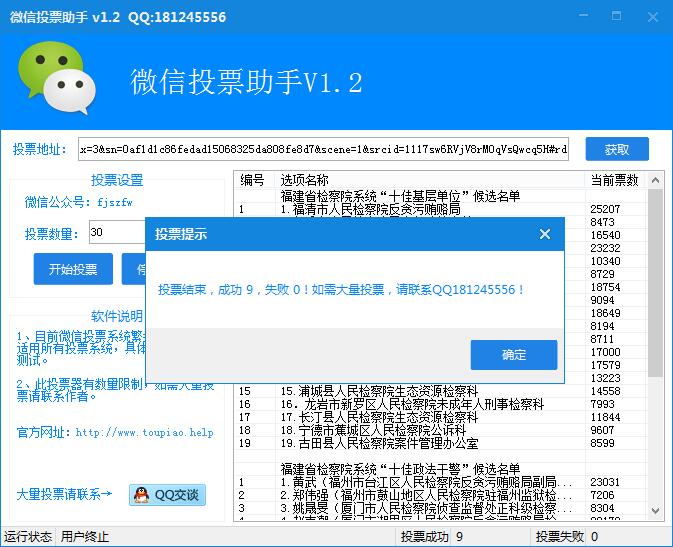This screenshot has height=547, width=673.
Task: Click the vote count 8473
Action: click(x=602, y=222)
